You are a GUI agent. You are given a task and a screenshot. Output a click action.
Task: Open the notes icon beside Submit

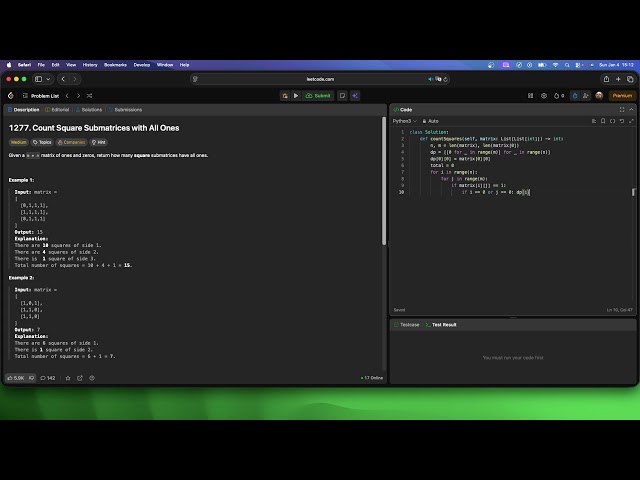(342, 96)
